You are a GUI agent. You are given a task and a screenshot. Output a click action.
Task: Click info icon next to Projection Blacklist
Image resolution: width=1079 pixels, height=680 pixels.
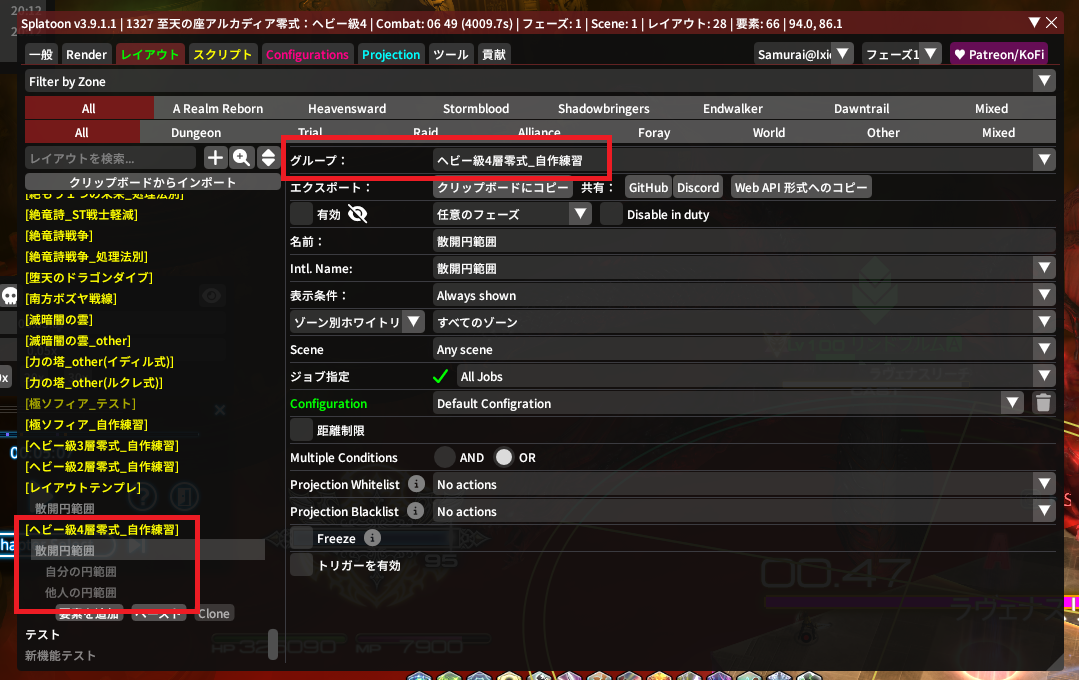click(417, 511)
